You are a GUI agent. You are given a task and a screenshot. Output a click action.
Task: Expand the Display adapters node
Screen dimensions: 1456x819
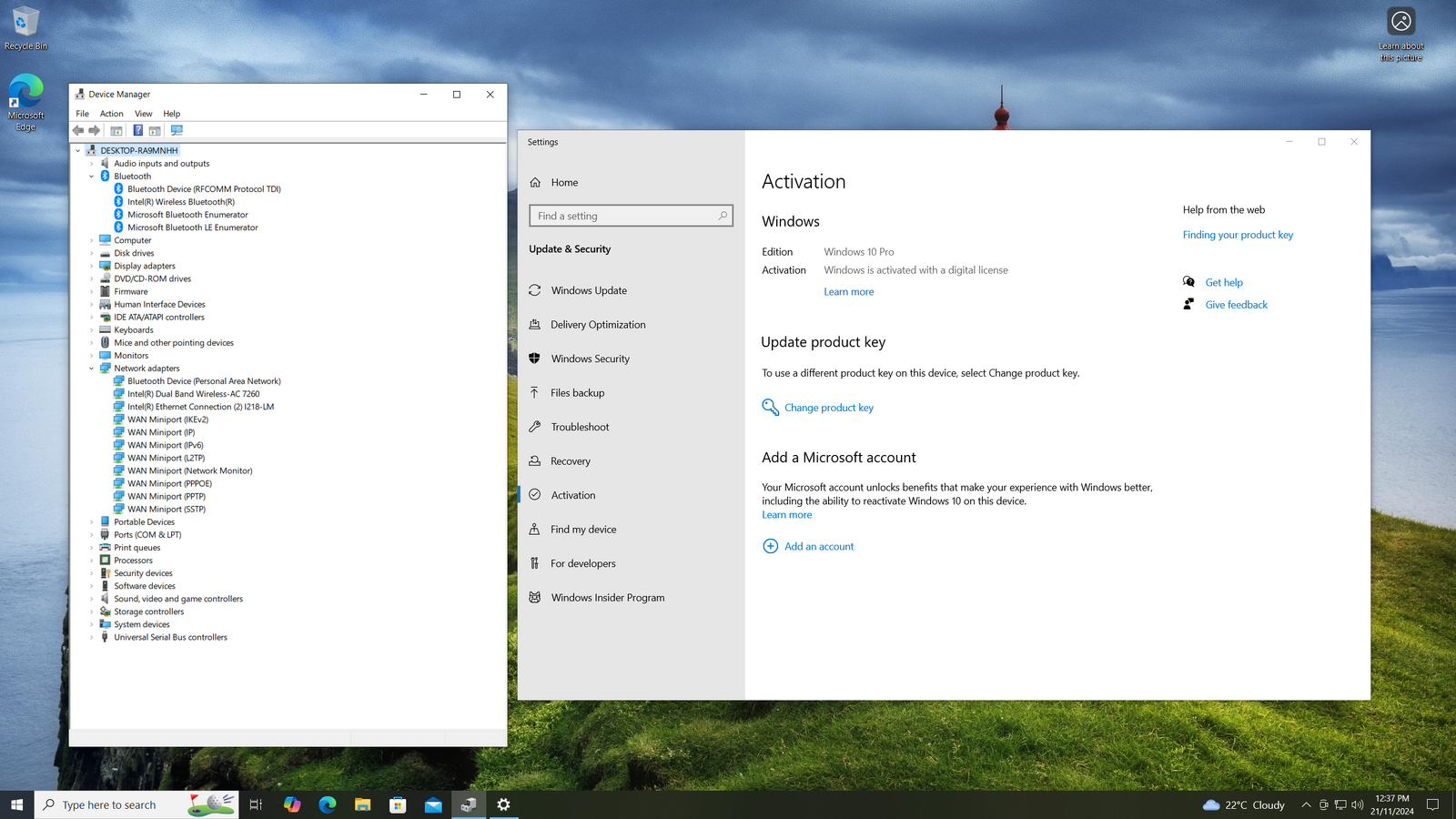pyautogui.click(x=92, y=267)
